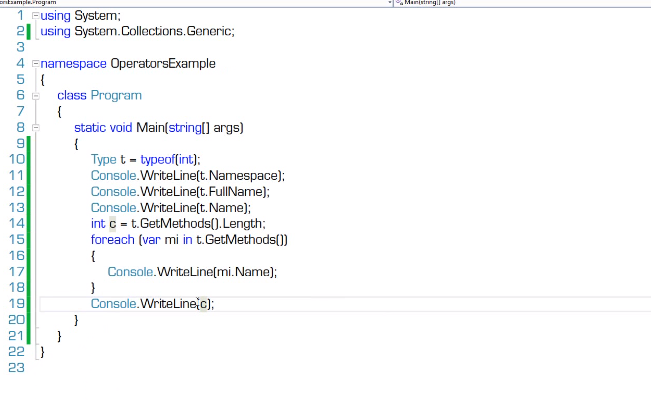Click the declared variable 'c' on line 14
The width and height of the screenshot is (651, 400).
(x=113, y=224)
